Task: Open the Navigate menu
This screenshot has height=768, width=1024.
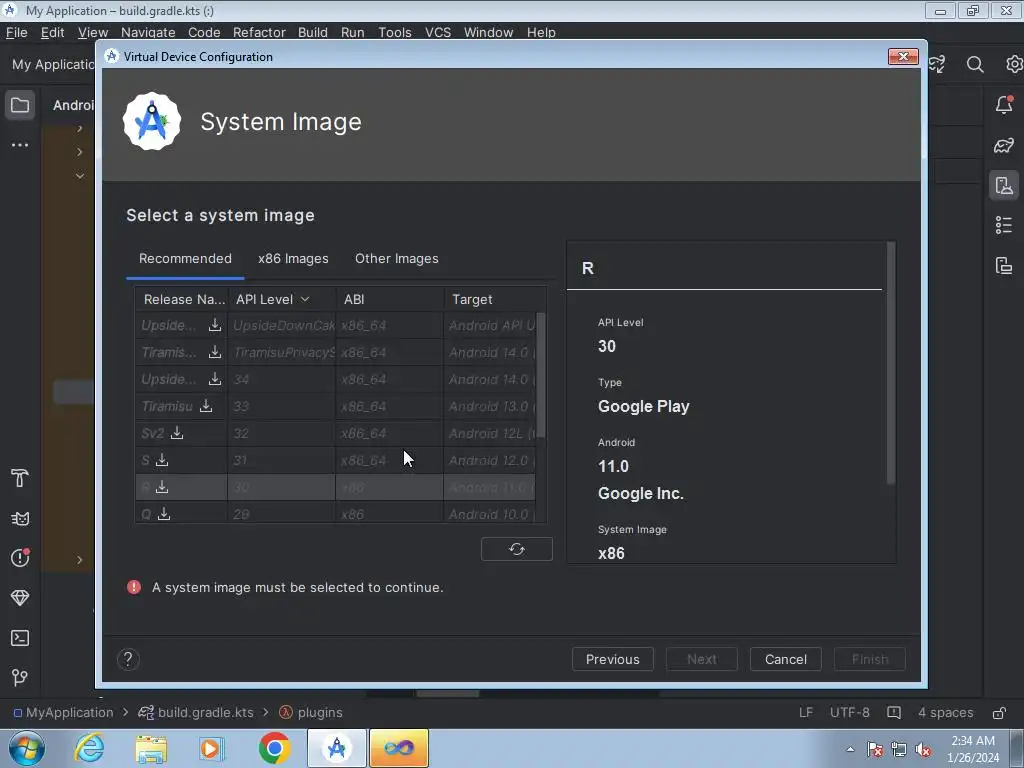Action: pyautogui.click(x=148, y=32)
